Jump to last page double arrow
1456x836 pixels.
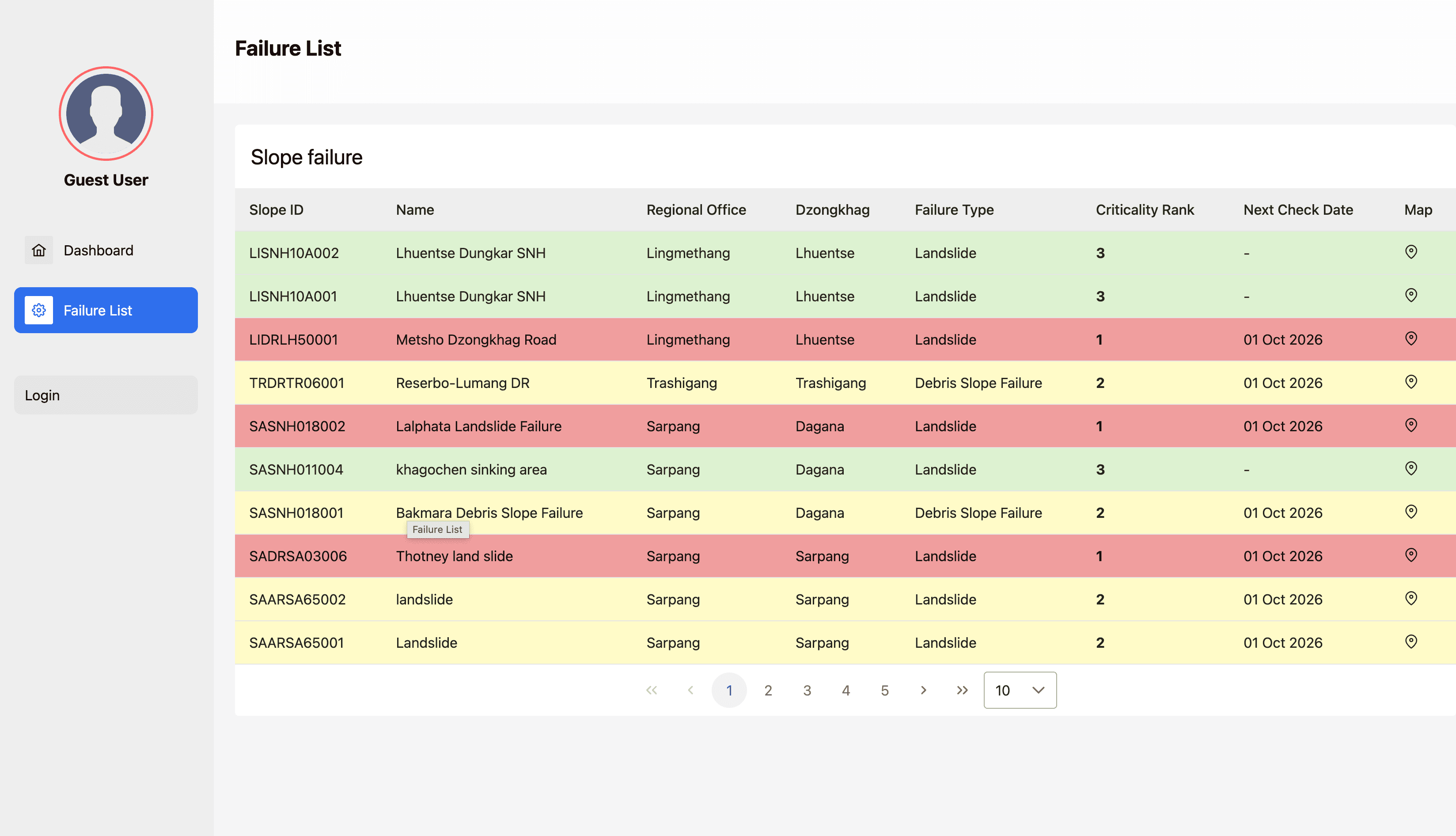click(962, 690)
